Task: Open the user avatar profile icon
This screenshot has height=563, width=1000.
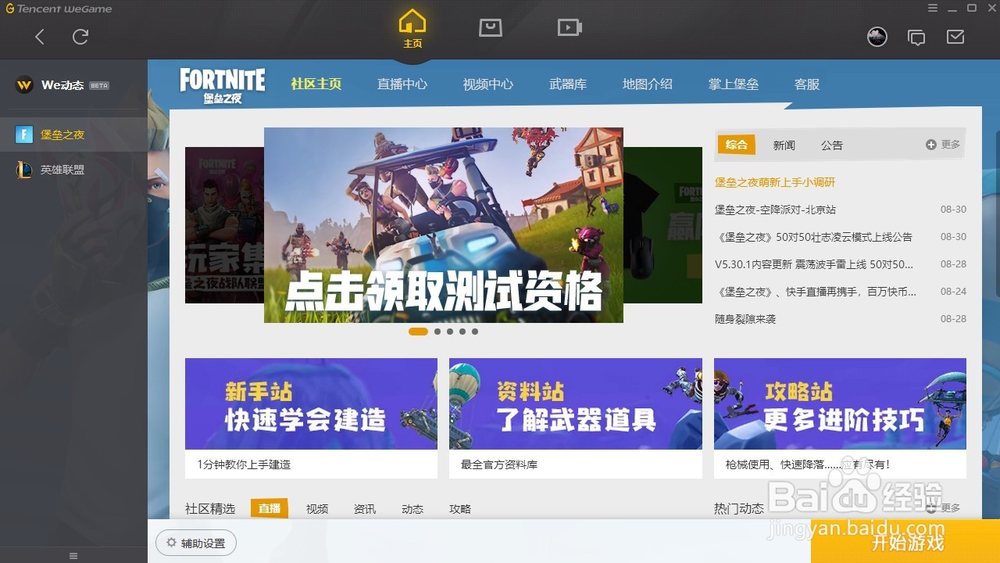Action: point(877,37)
